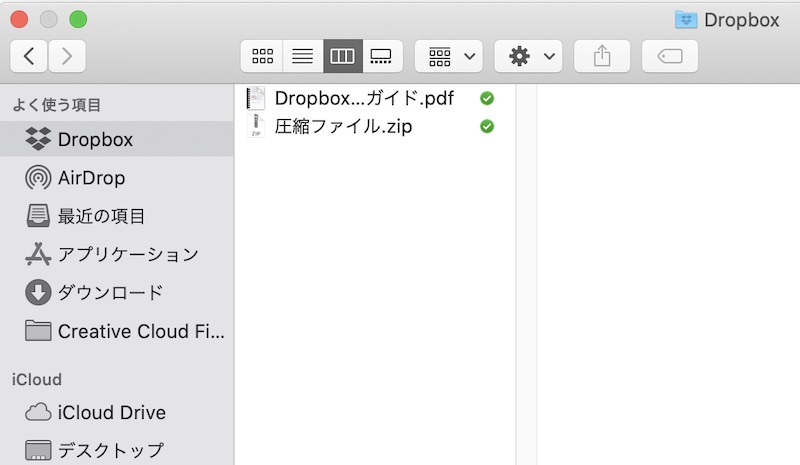Click the Share toolbar button
The width and height of the screenshot is (800, 465).
(602, 56)
